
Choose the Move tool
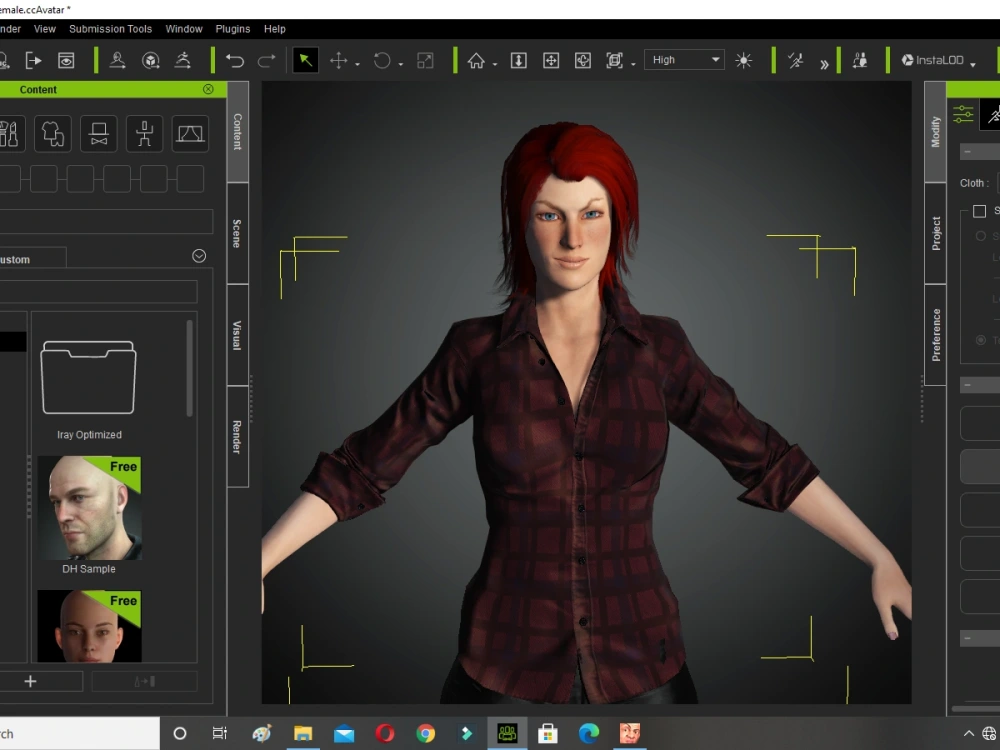pos(338,61)
